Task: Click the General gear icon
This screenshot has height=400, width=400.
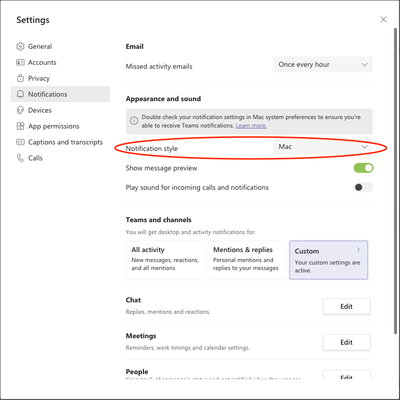Action: (20, 46)
